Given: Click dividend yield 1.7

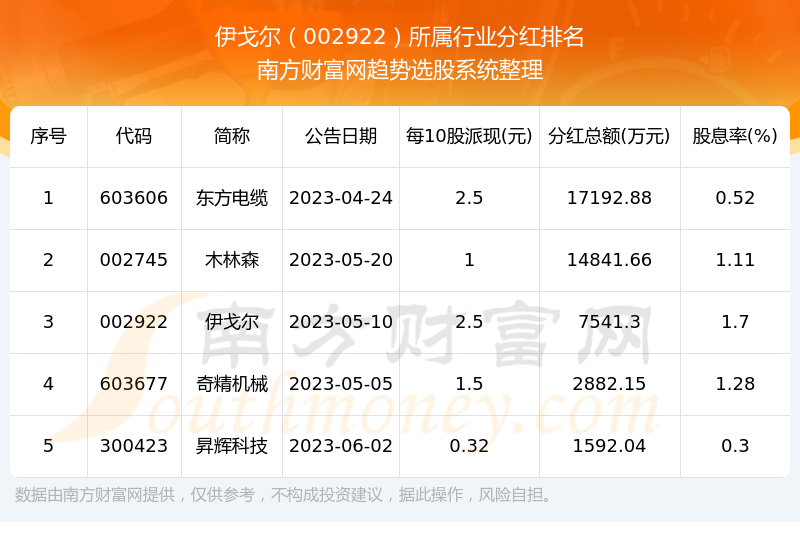Looking at the screenshot, I should coord(735,322).
